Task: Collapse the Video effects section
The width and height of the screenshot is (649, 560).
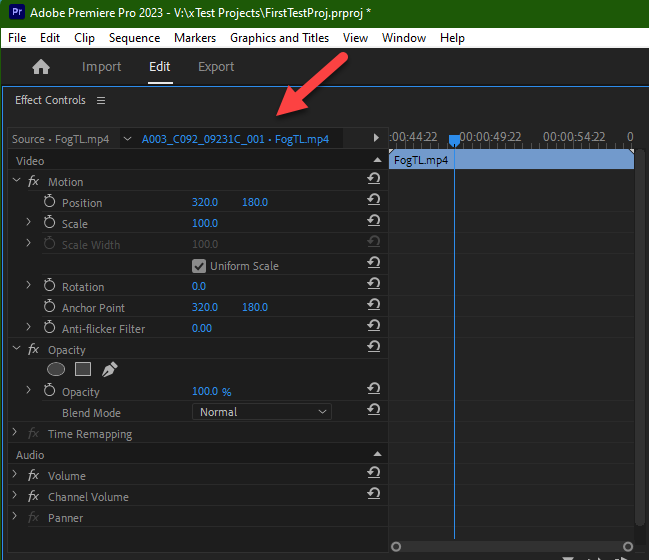Action: tap(377, 160)
